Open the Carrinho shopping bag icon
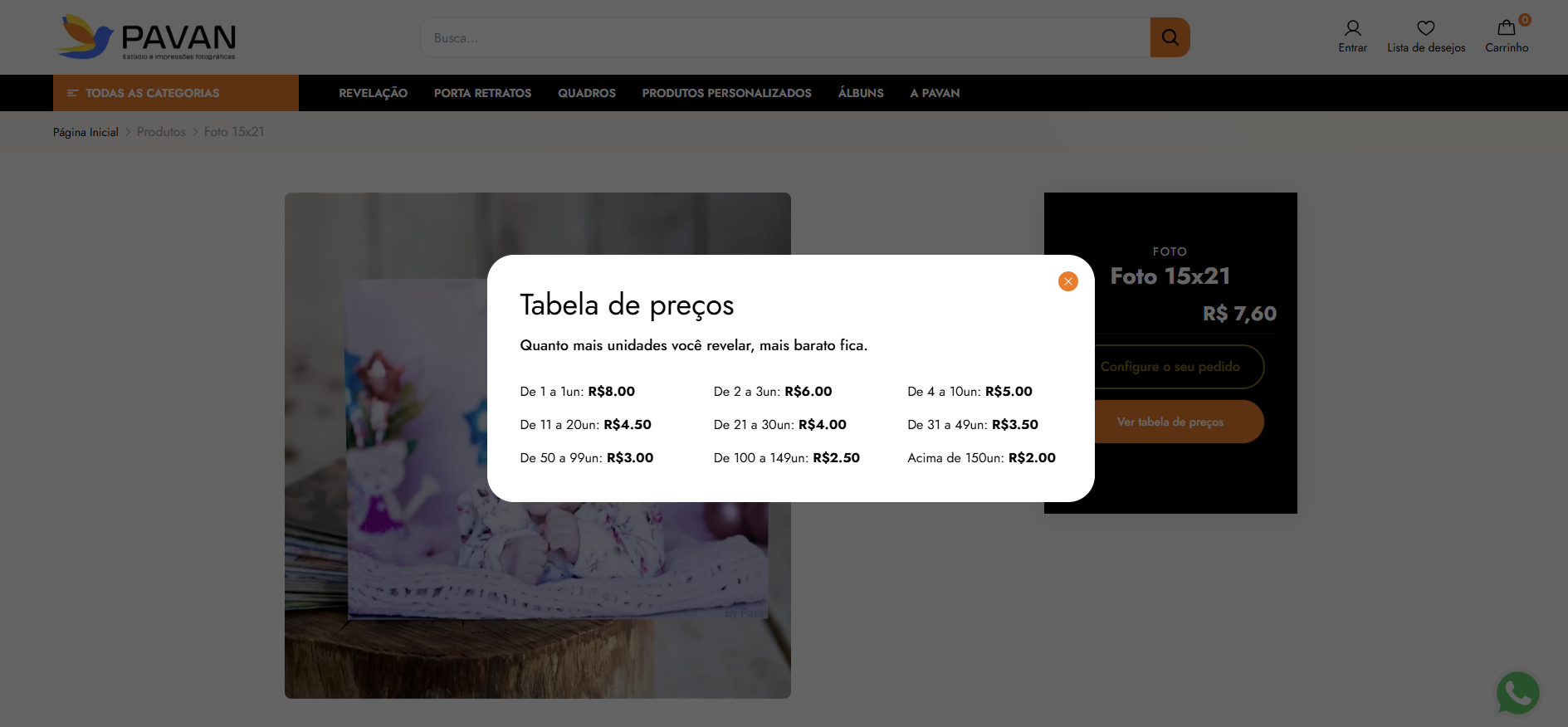 [1506, 28]
